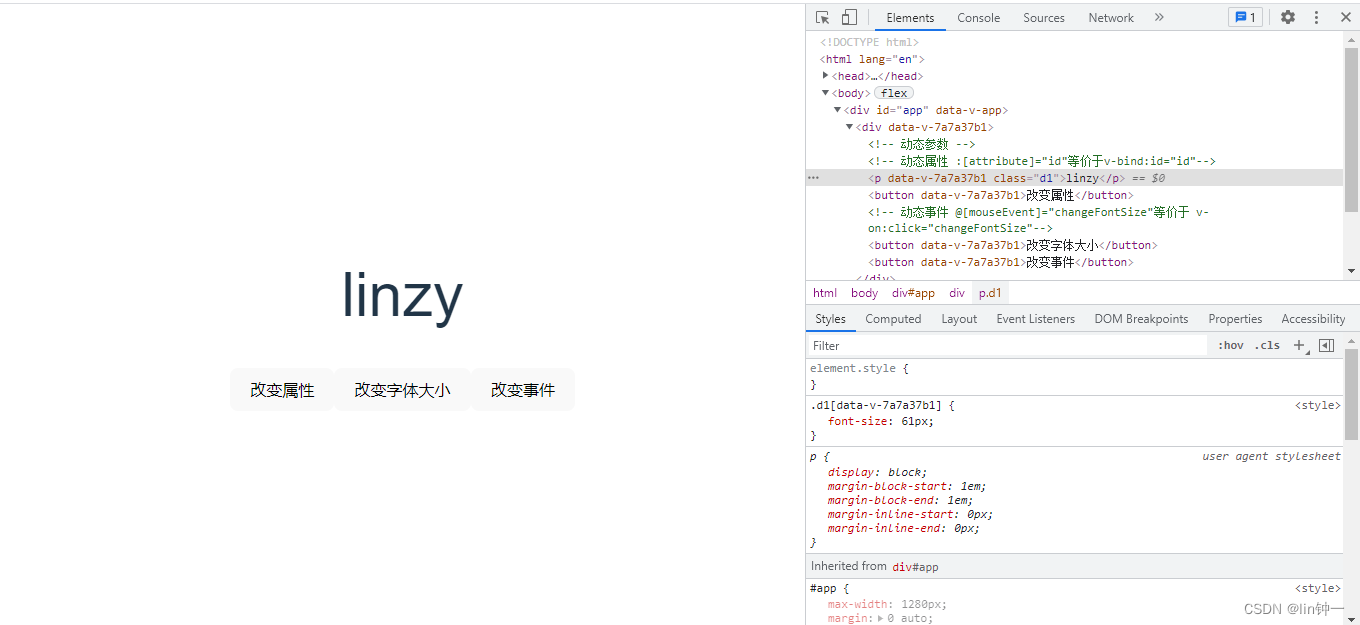This screenshot has height=625, width=1360.
Task: Toggle the device toolbar icon
Action: [x=849, y=18]
